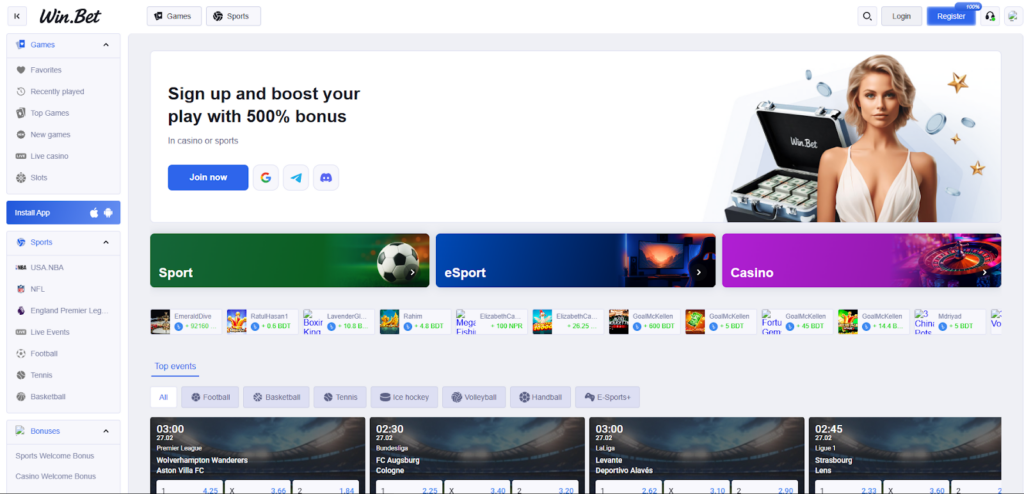Click the Slots icon in sidebar
The width and height of the screenshot is (1024, 494).
pos(20,178)
